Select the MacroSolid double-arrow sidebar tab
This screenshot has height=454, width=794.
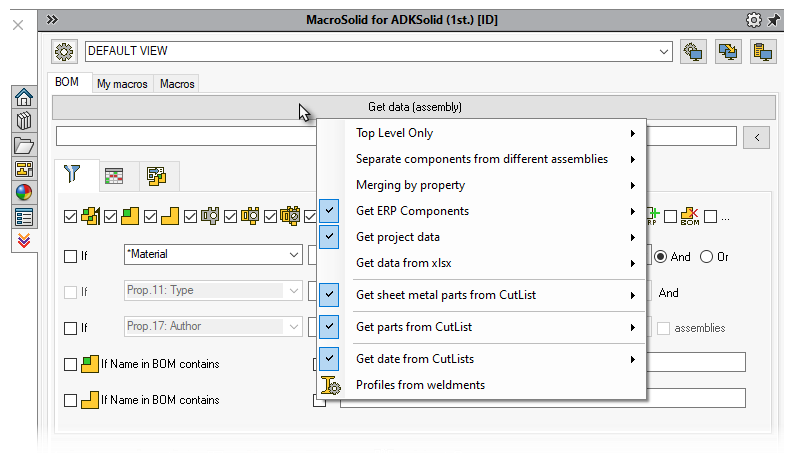(x=24, y=240)
